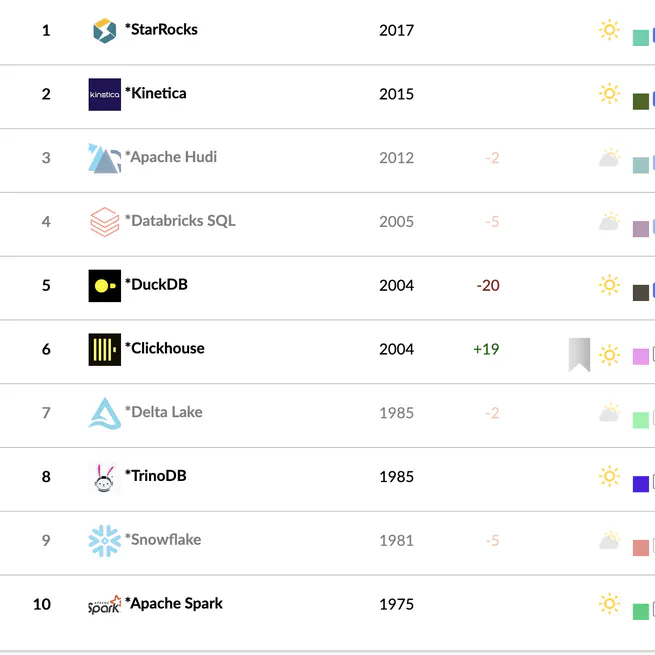Click the Snowflake logo icon
Viewport: 655px width, 655px height.
click(104, 541)
